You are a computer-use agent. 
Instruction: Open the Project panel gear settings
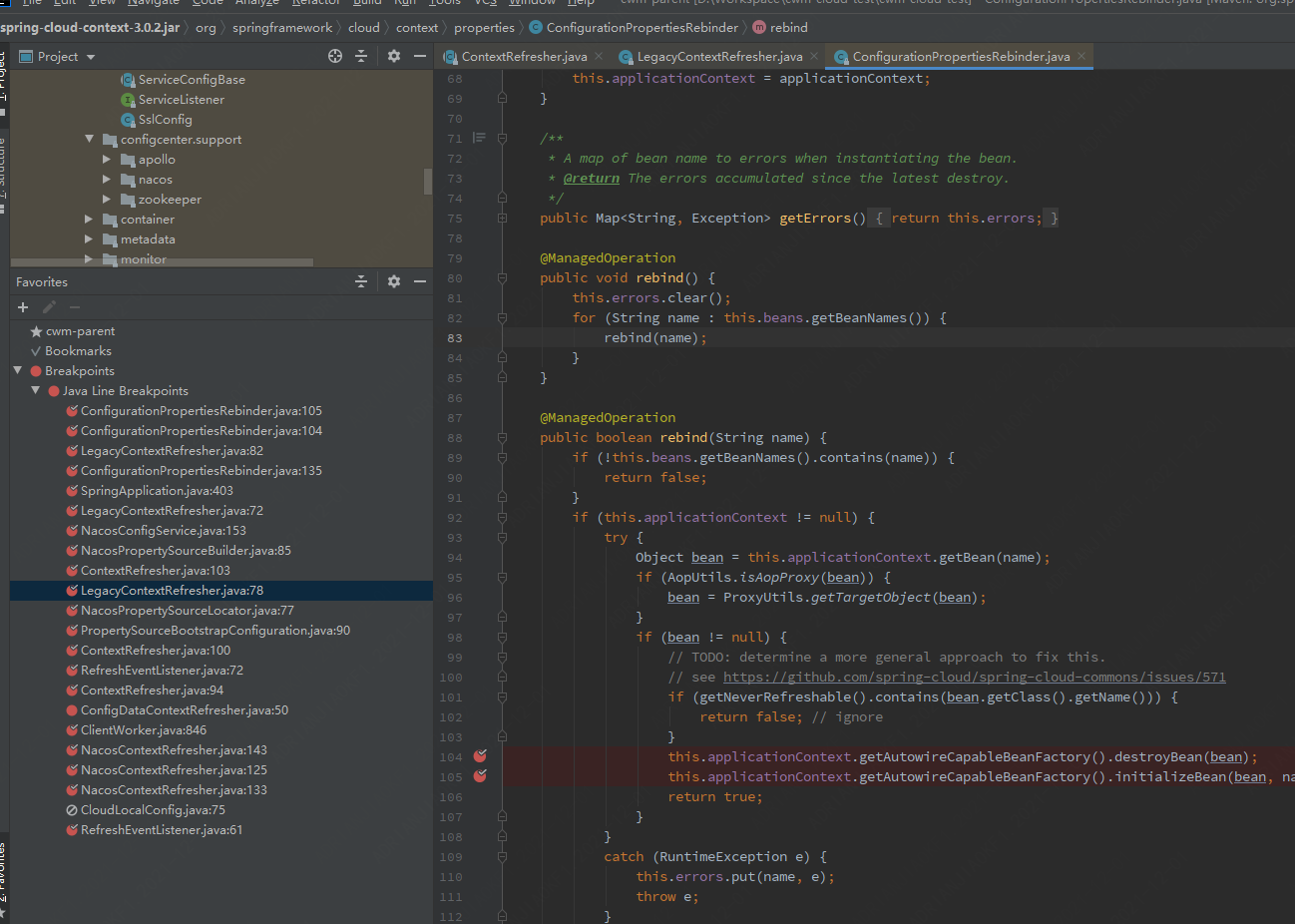click(394, 57)
